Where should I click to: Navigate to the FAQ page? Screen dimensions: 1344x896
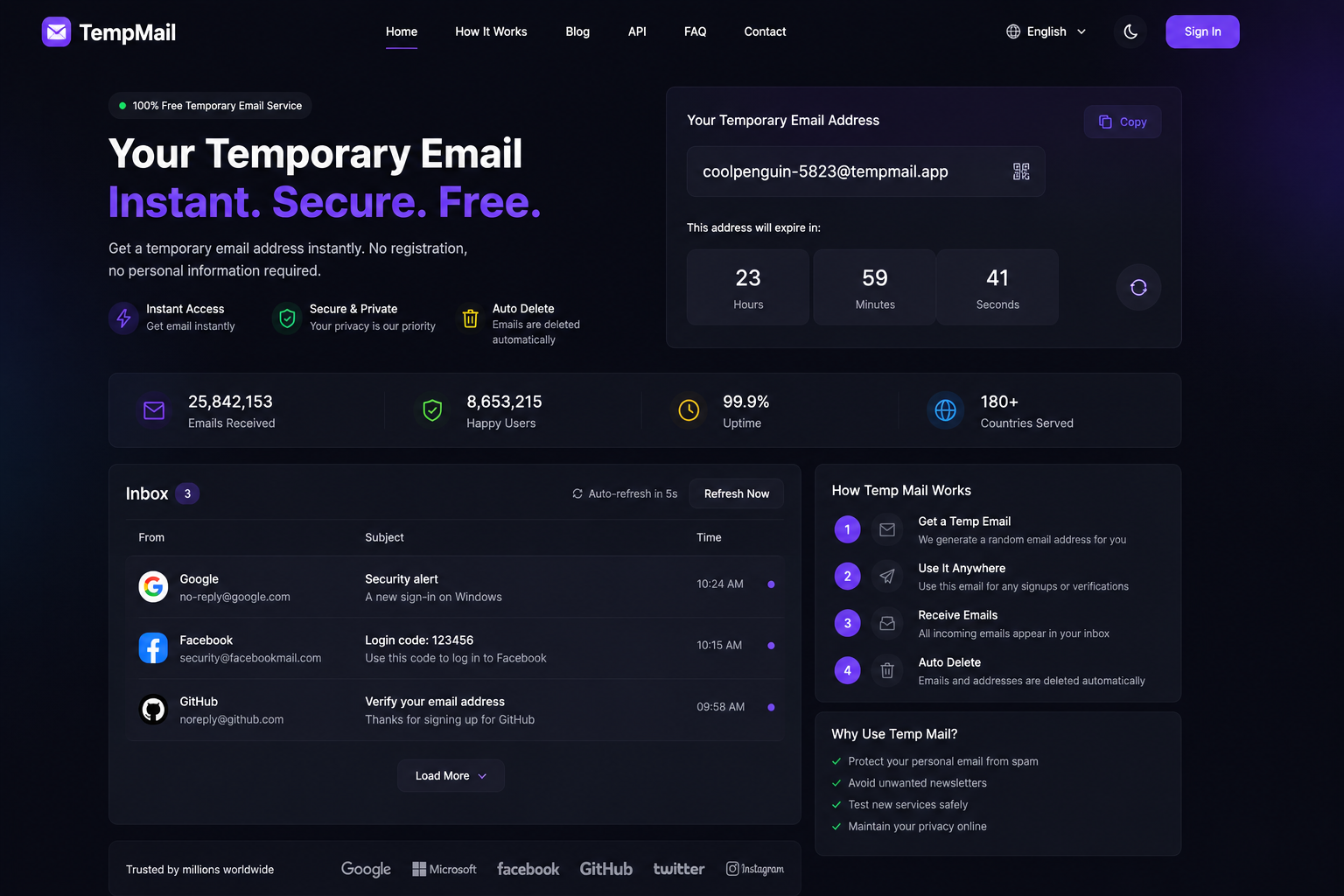click(695, 31)
